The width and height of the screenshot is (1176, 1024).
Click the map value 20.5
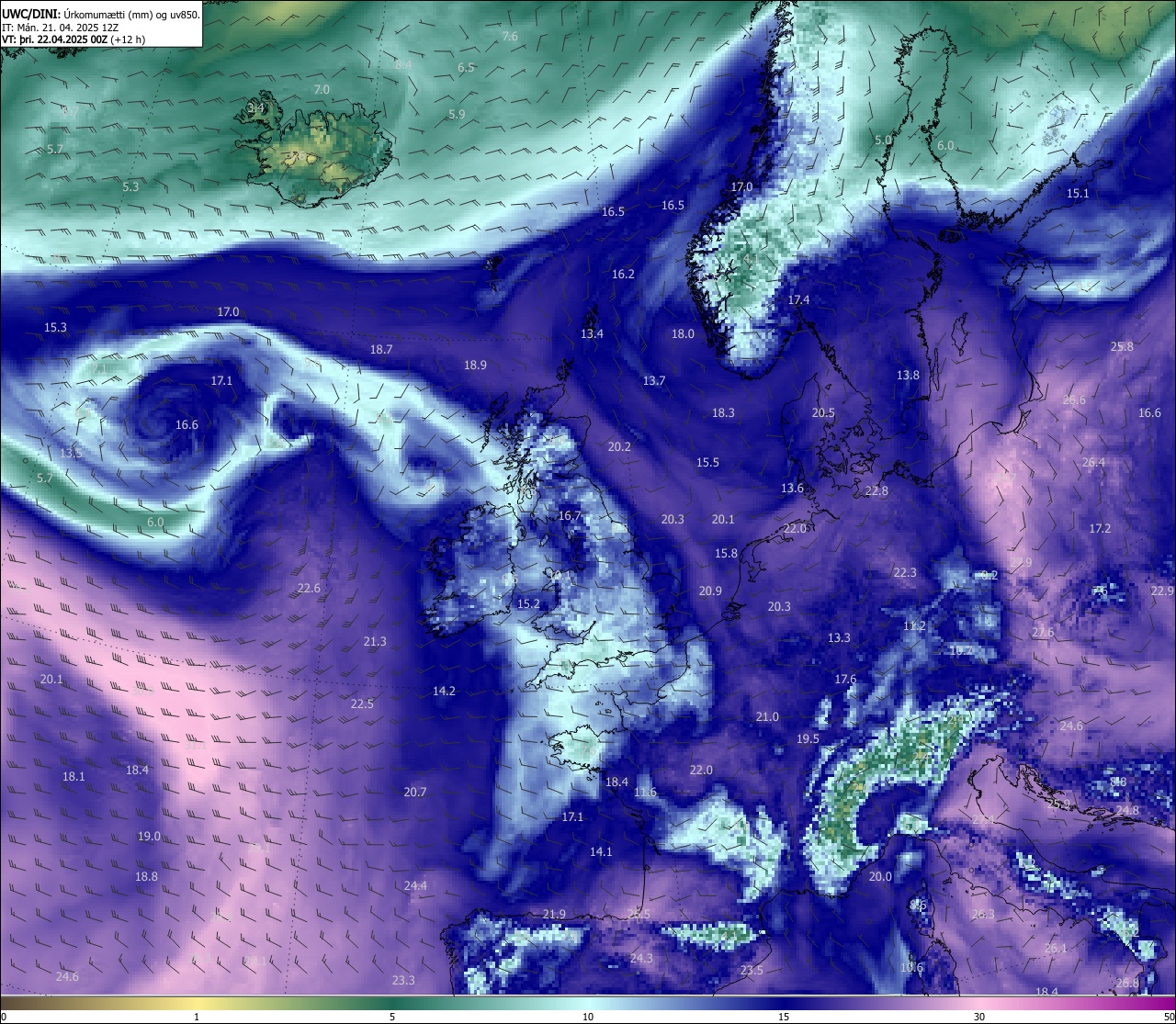tap(823, 412)
